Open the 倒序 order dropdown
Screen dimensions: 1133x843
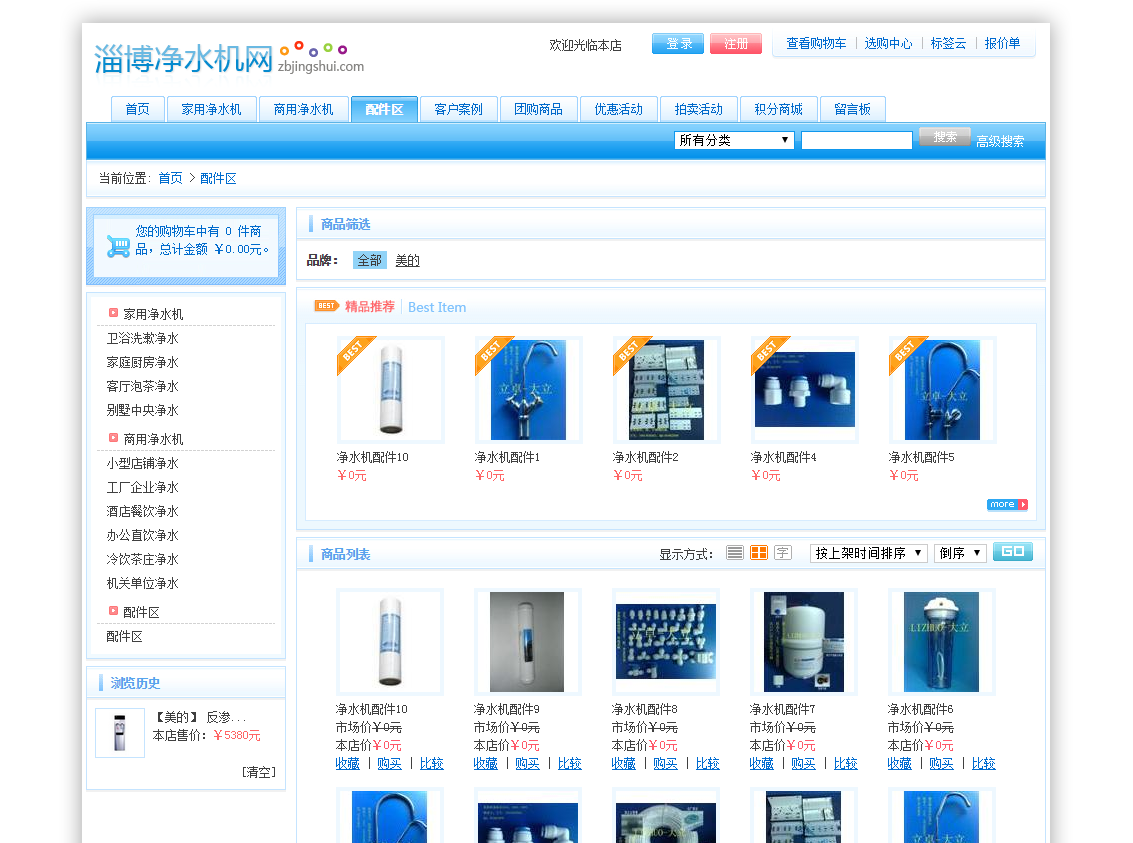pyautogui.click(x=960, y=553)
